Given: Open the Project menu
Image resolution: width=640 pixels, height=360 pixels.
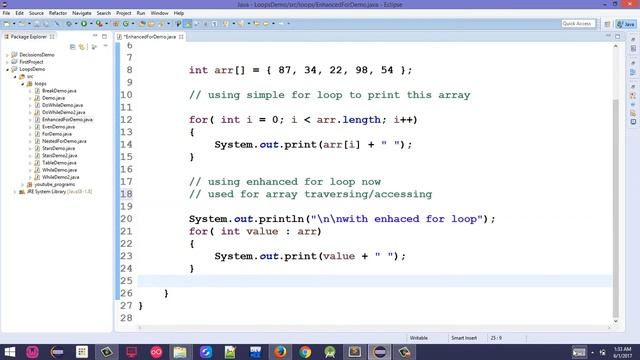Looking at the screenshot, I should pos(124,13).
